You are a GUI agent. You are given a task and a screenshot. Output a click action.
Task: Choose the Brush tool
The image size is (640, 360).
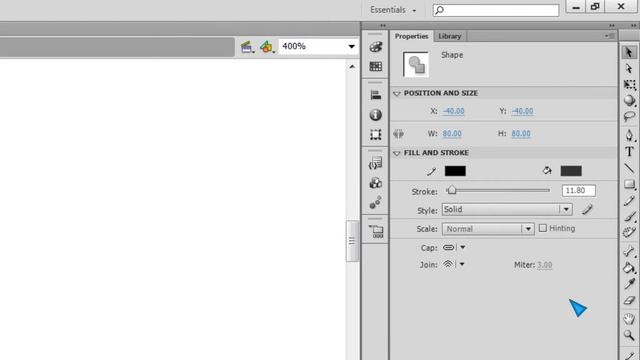point(629,216)
